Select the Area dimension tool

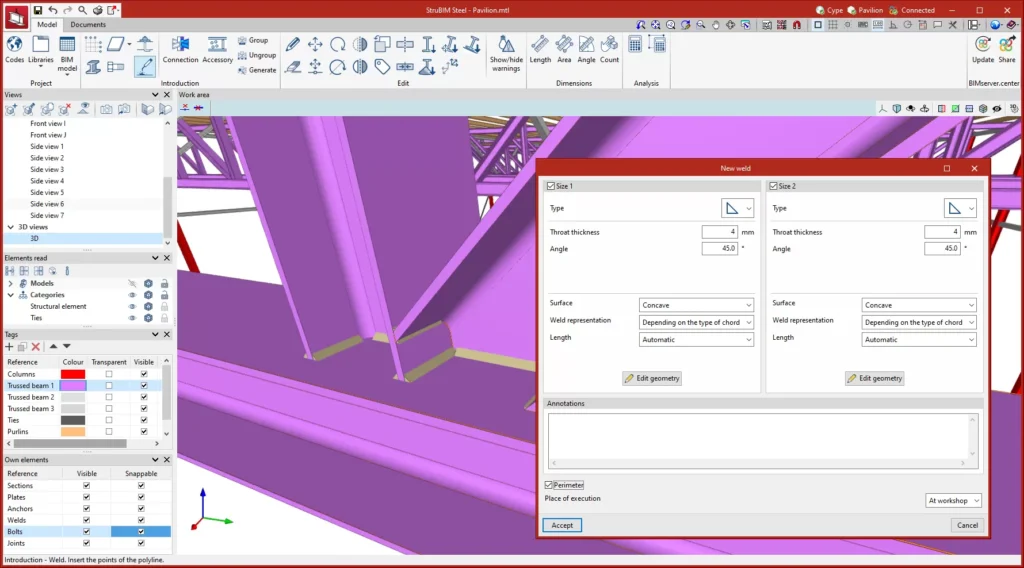[x=564, y=46]
